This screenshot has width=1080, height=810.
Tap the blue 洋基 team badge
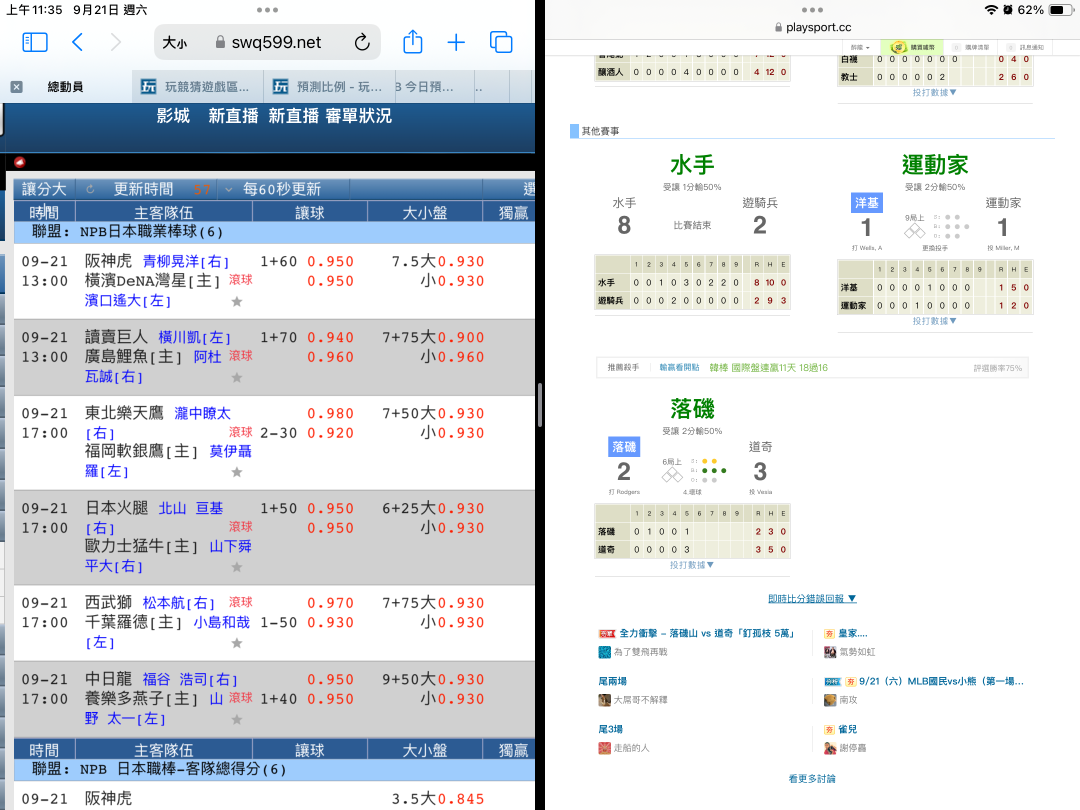(866, 202)
